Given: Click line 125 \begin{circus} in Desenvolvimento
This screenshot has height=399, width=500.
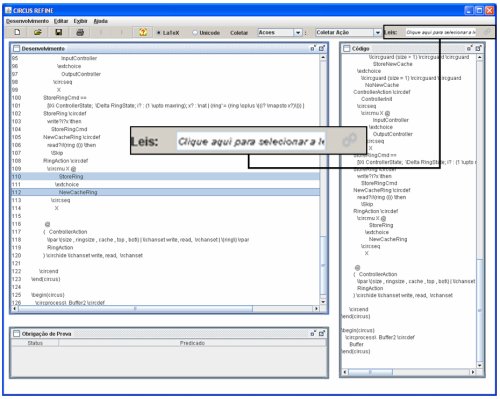Looking at the screenshot, I should pos(48,295).
